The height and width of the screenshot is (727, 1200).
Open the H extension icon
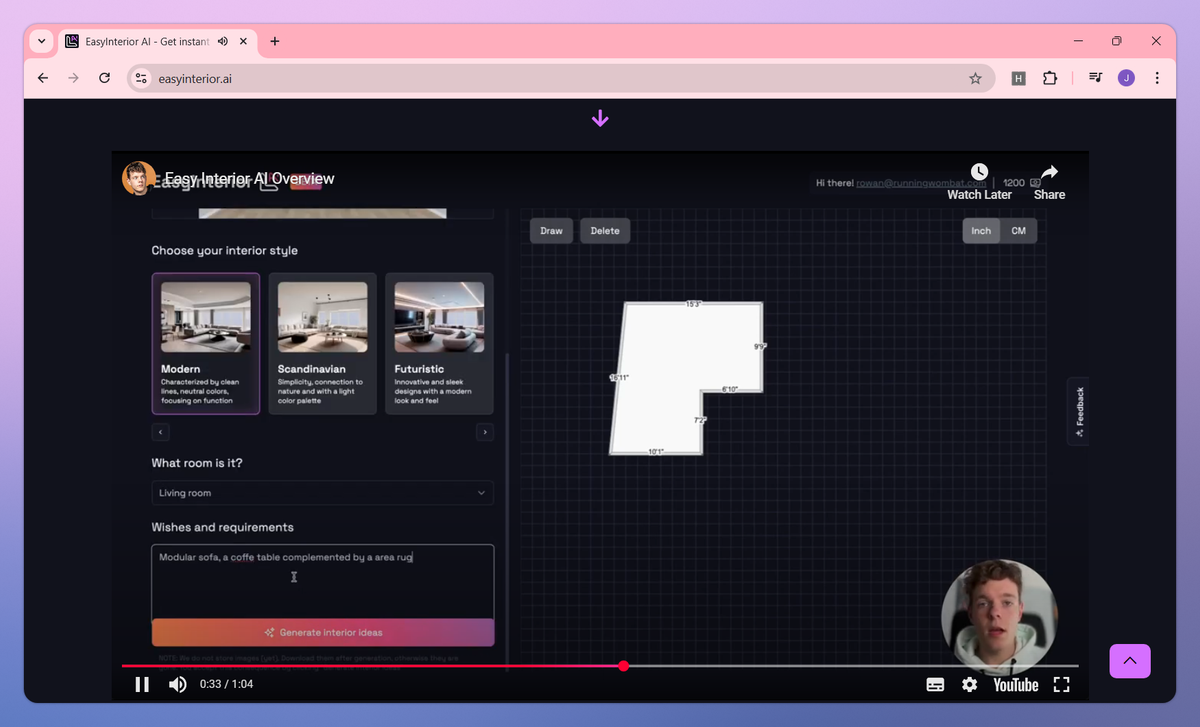[1018, 78]
